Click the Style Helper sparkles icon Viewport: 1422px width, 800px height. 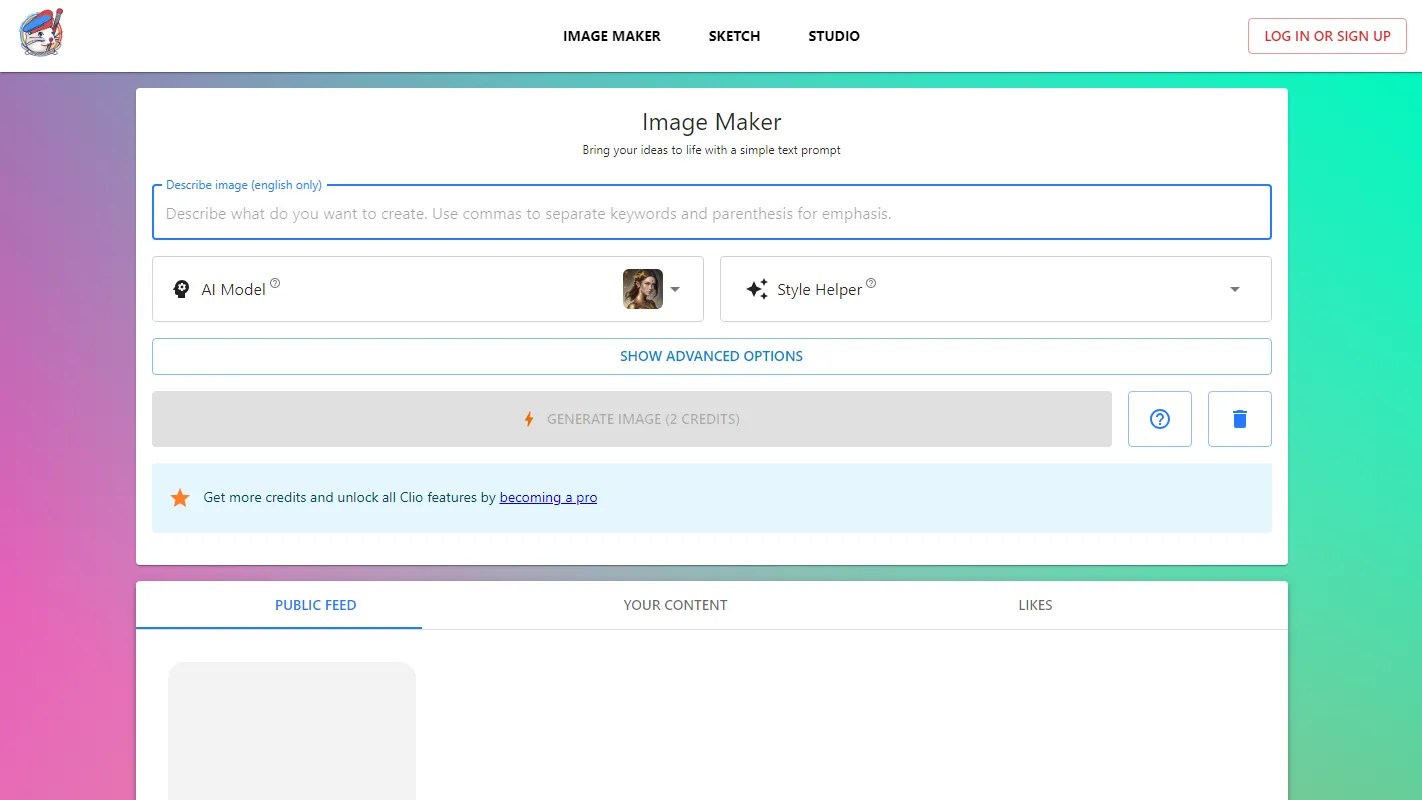[x=757, y=289]
